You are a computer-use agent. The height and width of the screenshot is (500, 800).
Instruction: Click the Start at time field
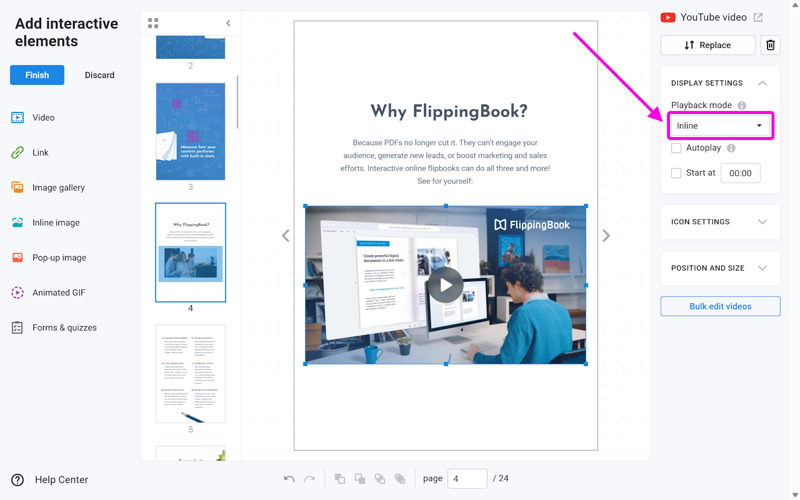(x=740, y=173)
